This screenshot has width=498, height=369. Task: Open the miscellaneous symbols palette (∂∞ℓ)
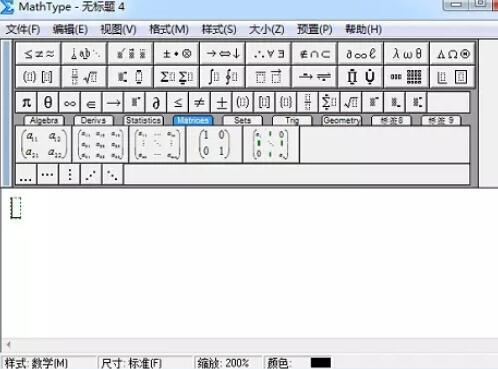click(x=360, y=53)
